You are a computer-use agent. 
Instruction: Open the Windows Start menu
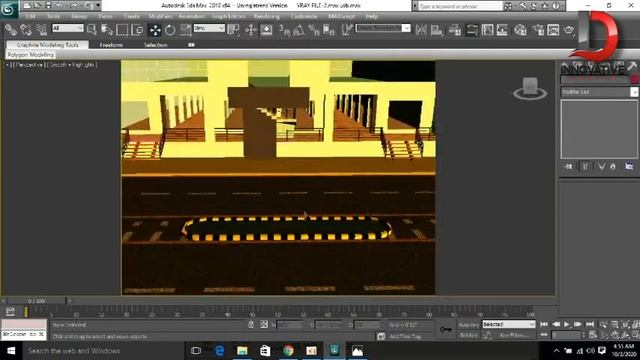tap(11, 351)
